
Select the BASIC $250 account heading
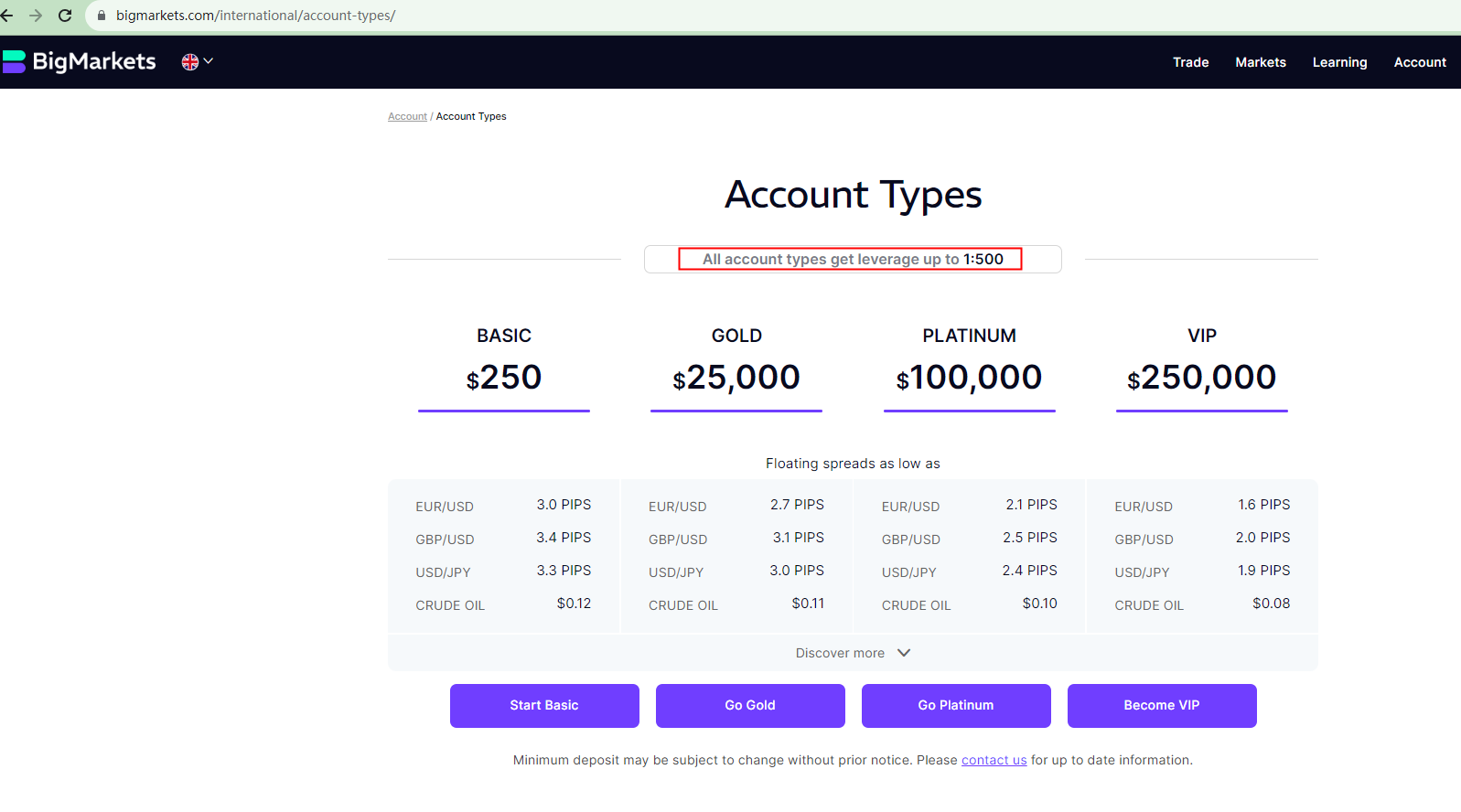[504, 358]
